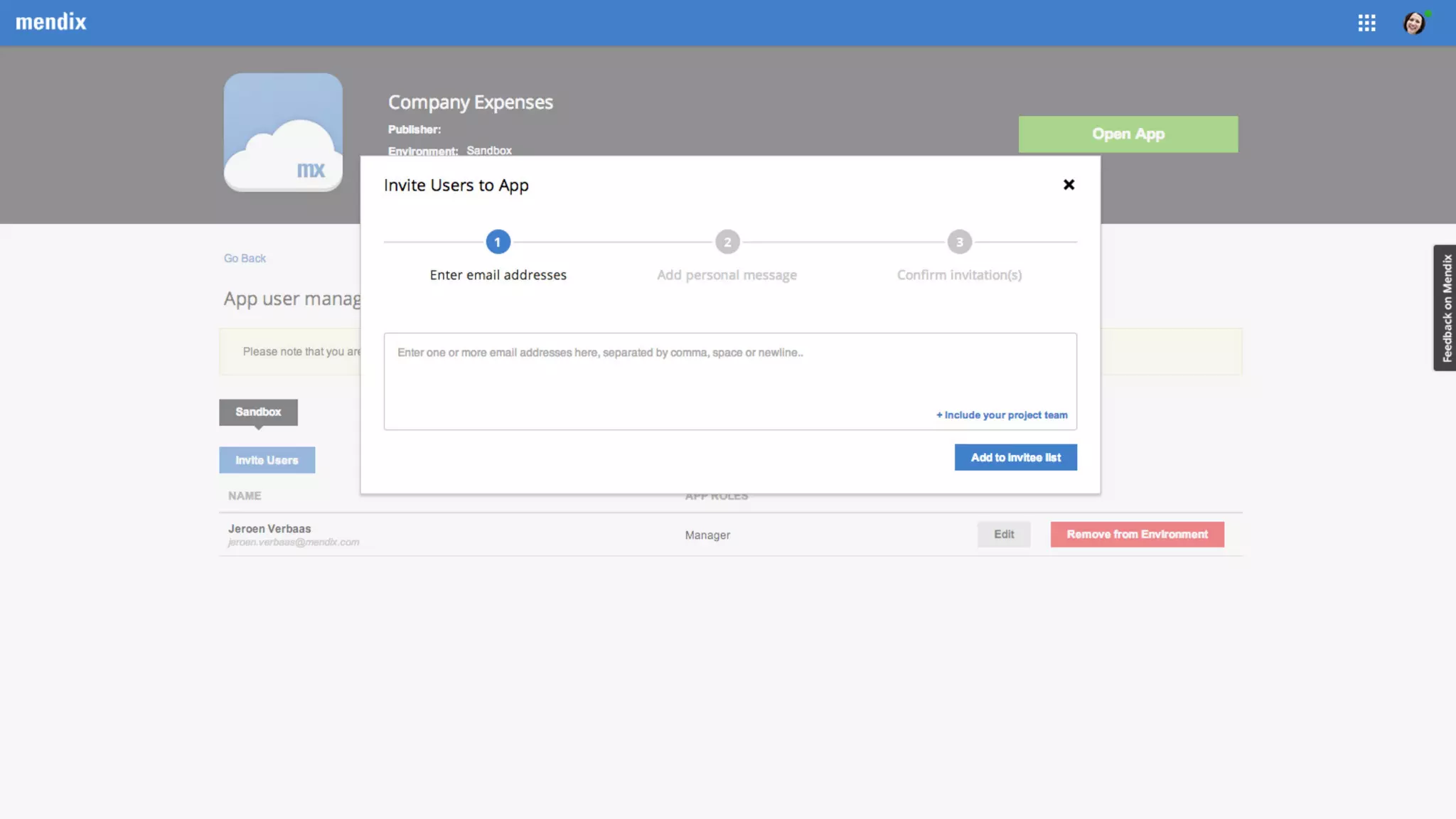
Task: Click the green Open App button
Action: point(1128,134)
